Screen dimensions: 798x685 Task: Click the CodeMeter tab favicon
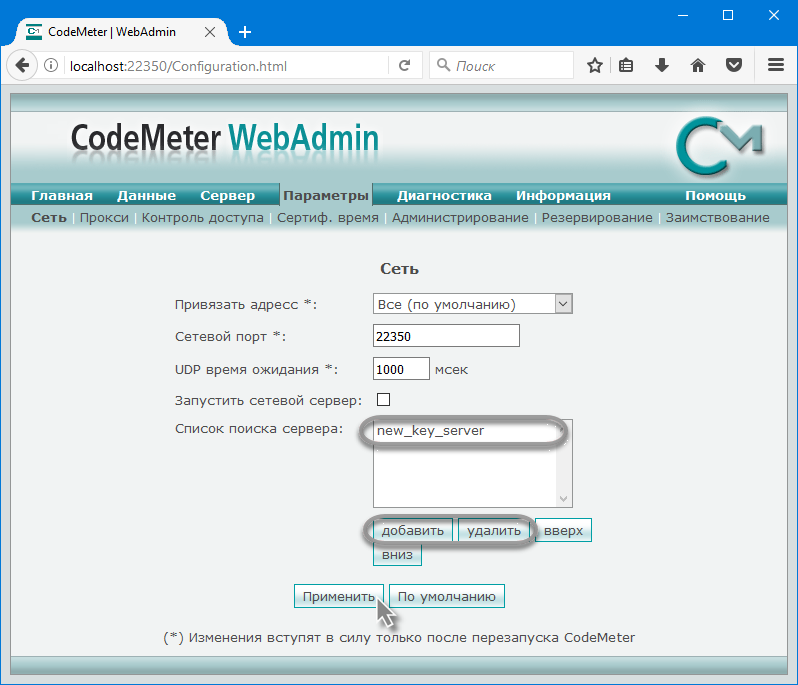[34, 32]
